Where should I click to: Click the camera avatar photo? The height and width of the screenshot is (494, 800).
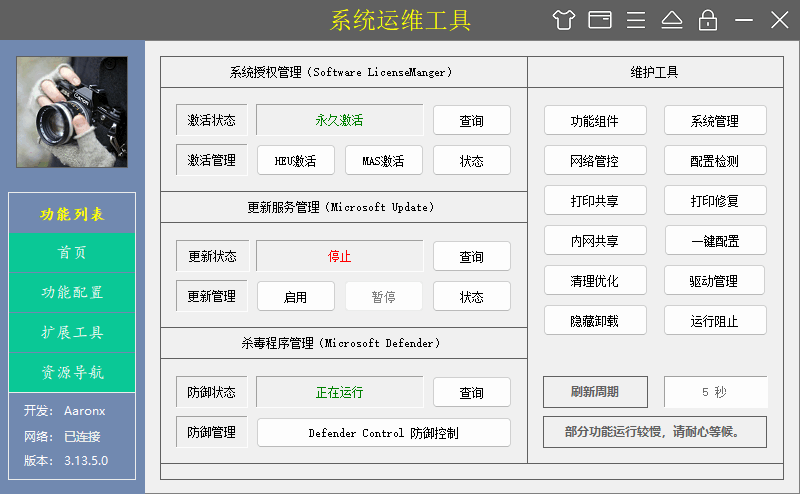tap(72, 111)
